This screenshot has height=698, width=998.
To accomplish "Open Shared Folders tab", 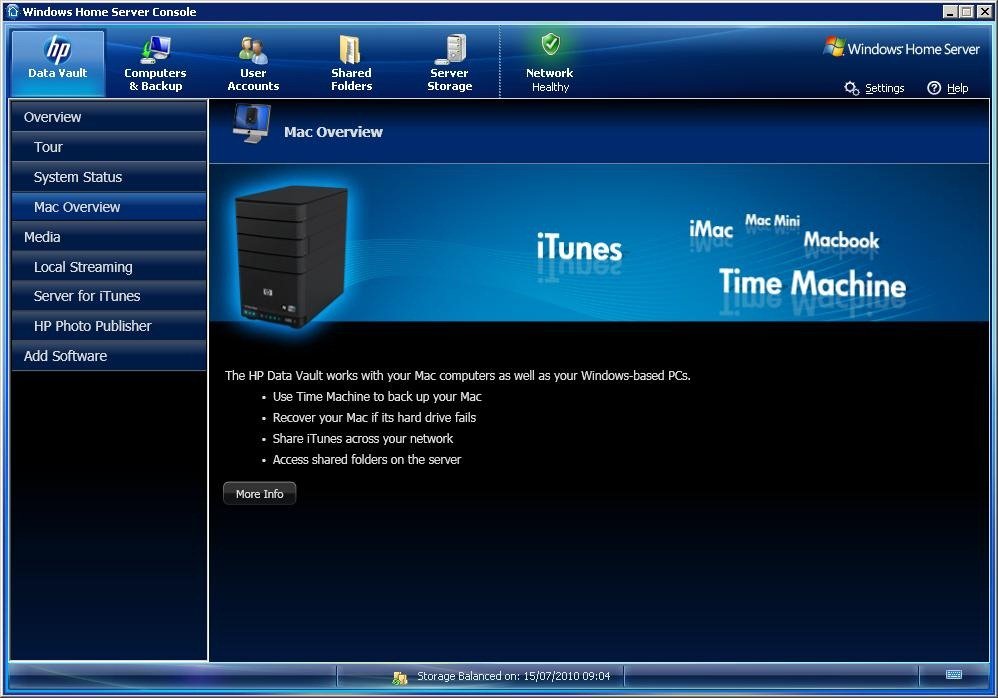I will tap(351, 63).
